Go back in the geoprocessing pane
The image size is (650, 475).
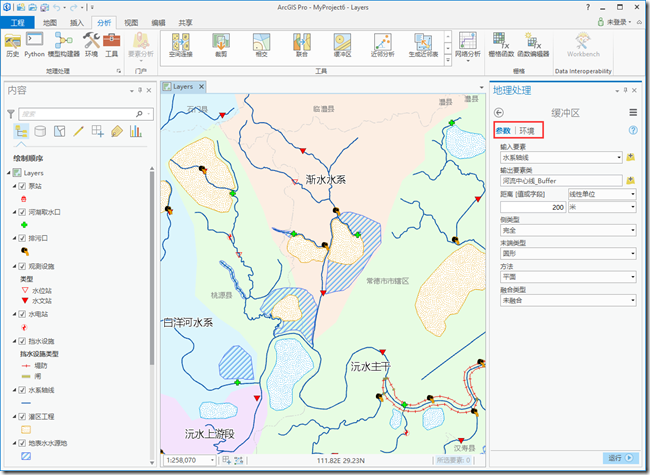pos(499,113)
